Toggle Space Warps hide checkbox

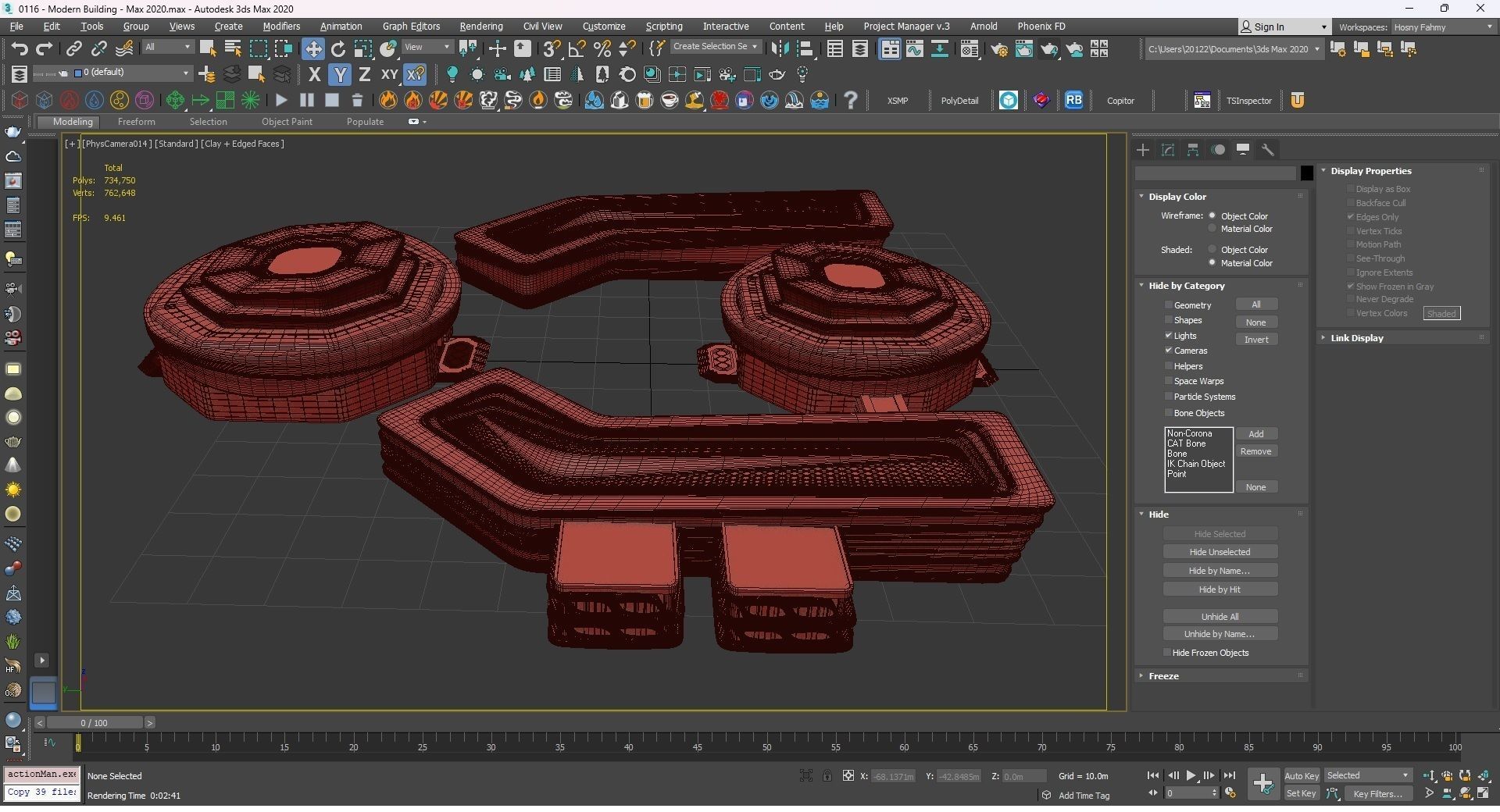[1169, 381]
